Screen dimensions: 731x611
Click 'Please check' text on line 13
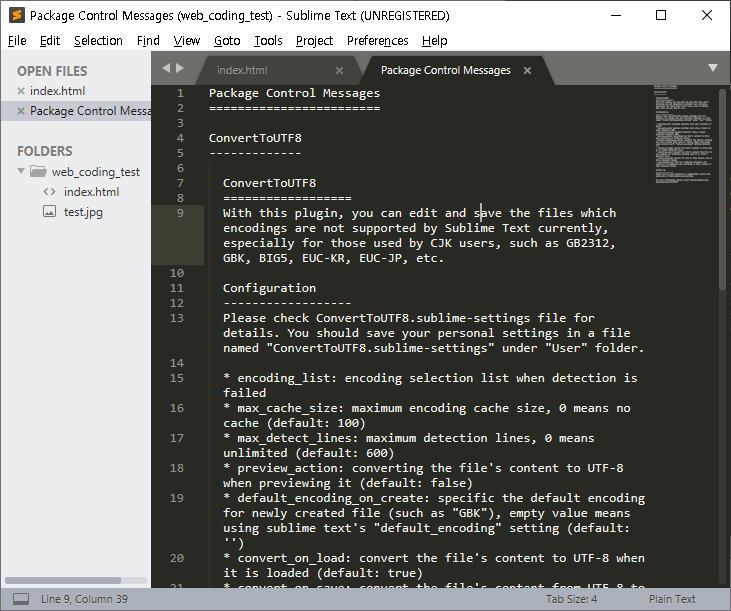266,318
